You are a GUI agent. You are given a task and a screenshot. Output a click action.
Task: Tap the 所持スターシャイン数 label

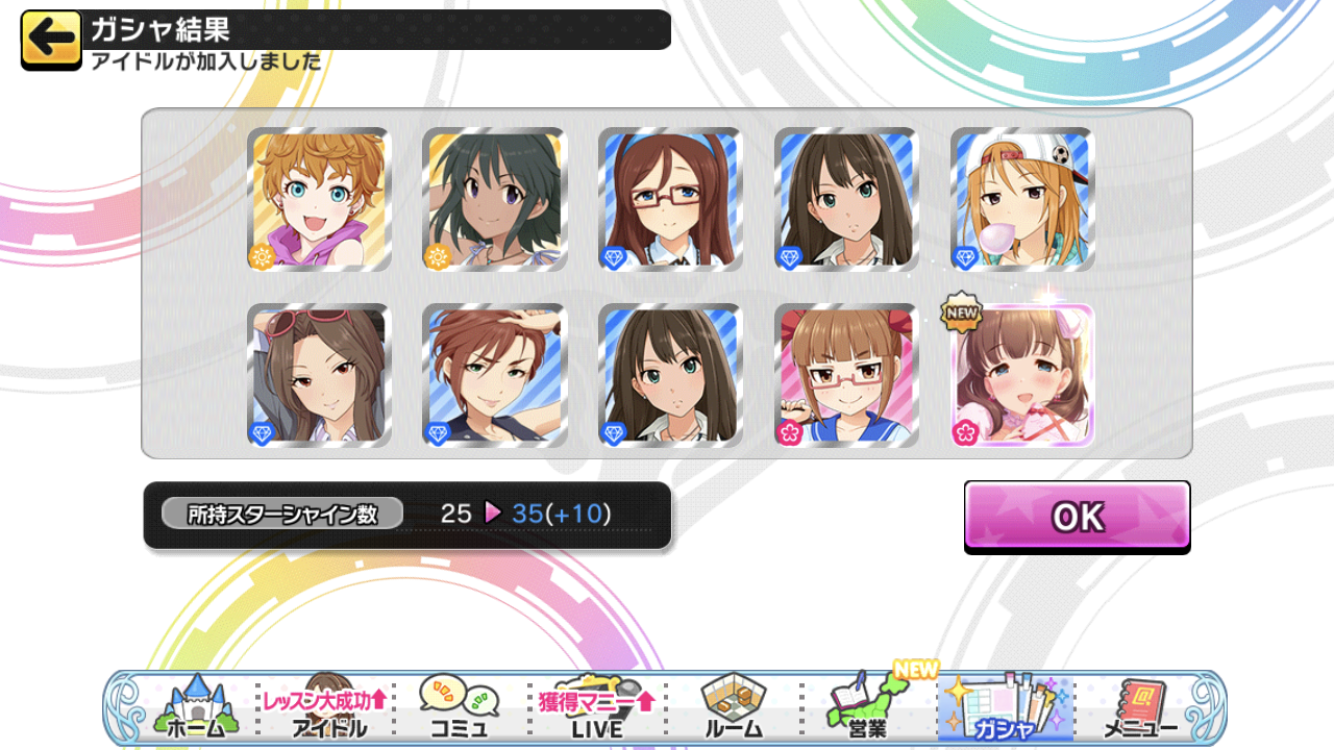[283, 514]
